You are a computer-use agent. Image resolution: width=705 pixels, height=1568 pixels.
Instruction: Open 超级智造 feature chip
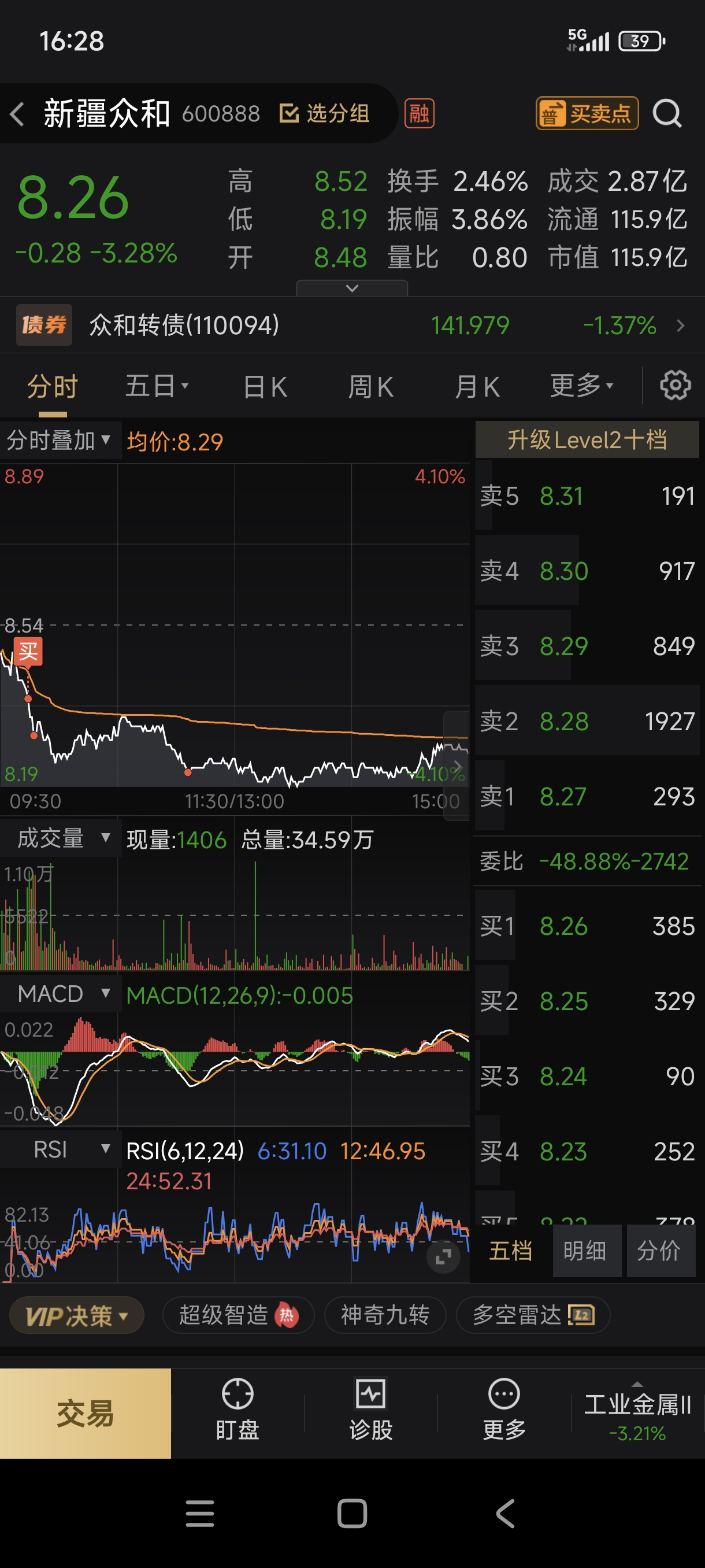tap(239, 1315)
